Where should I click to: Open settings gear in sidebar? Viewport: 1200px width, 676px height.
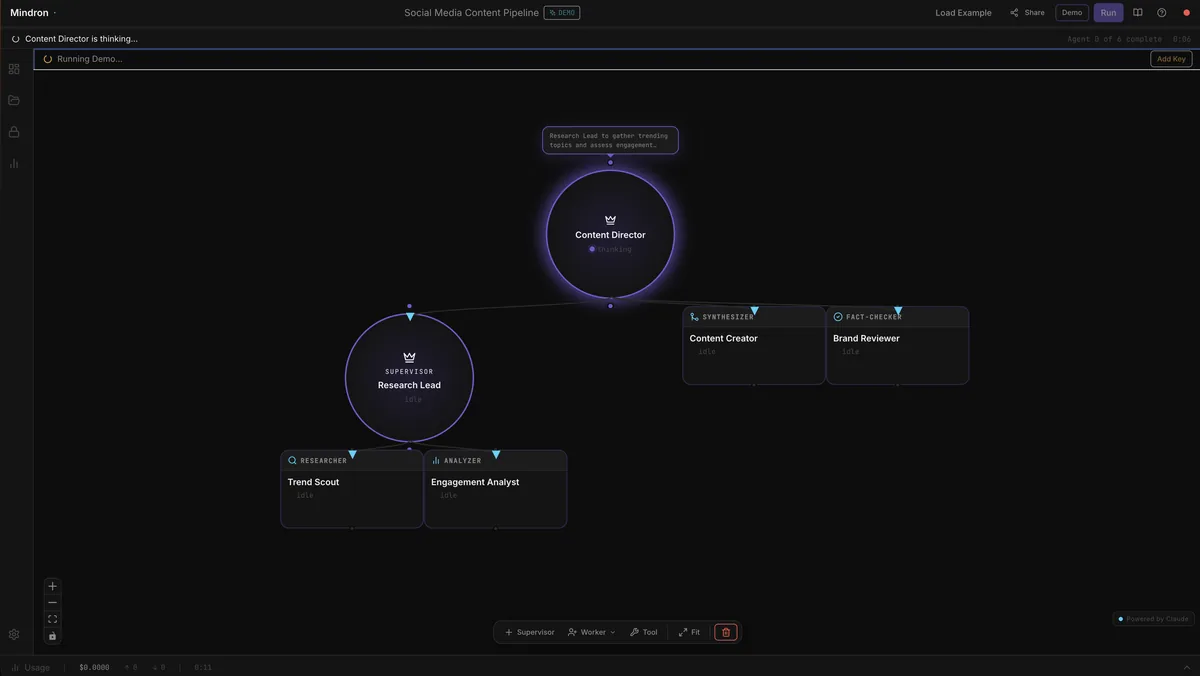(x=14, y=634)
